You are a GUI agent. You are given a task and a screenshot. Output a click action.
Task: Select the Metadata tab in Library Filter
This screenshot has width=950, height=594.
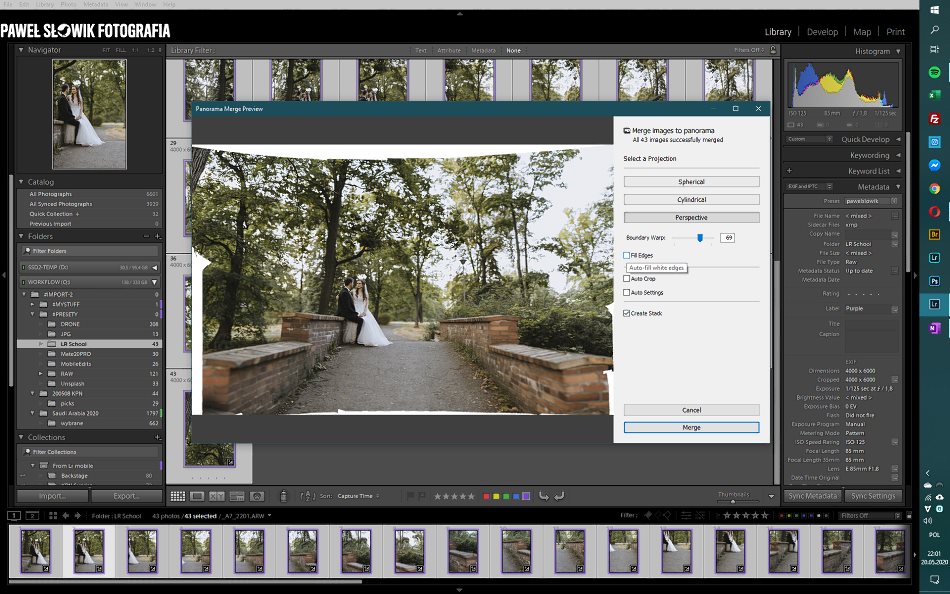tap(483, 50)
